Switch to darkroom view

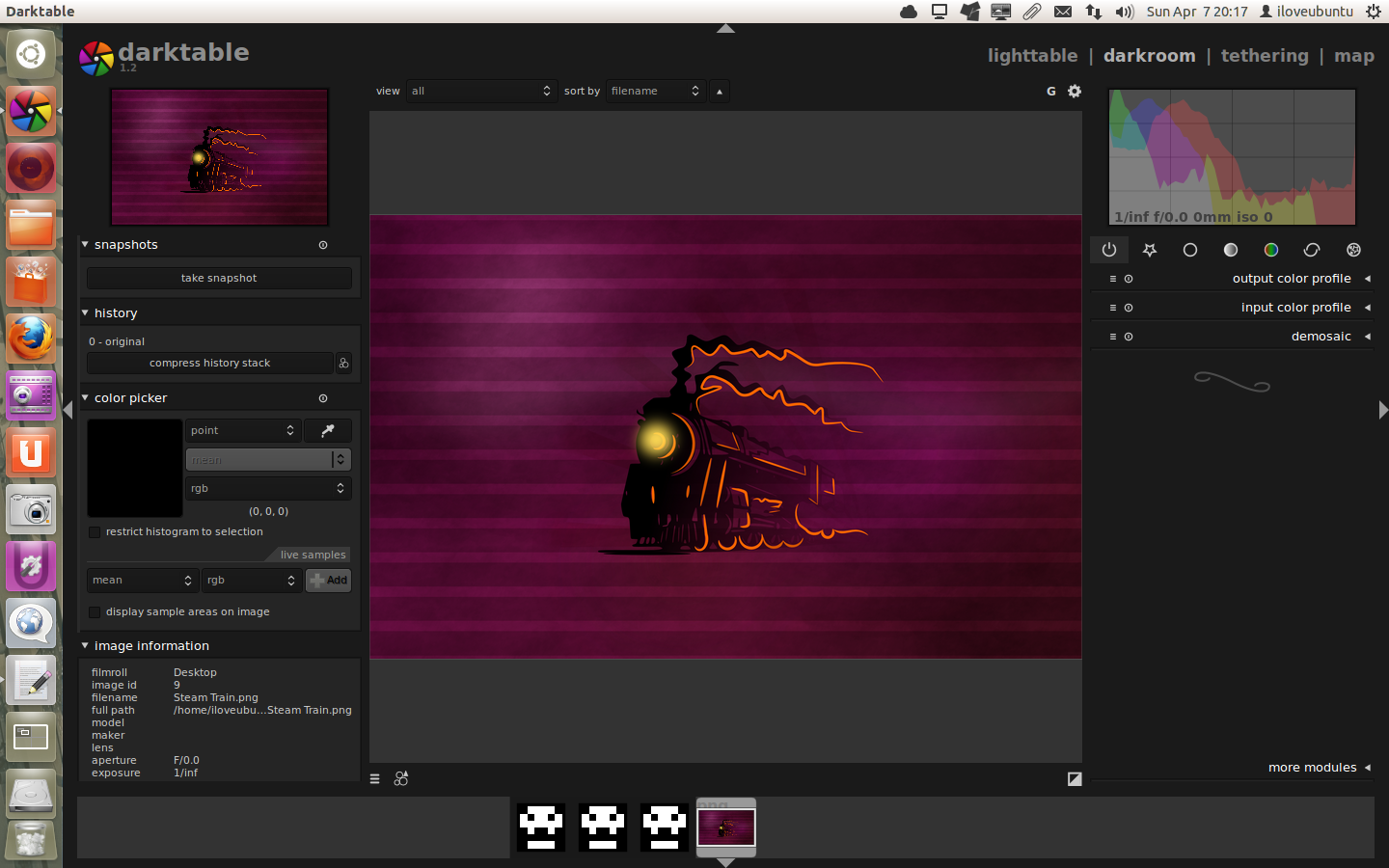(1149, 56)
